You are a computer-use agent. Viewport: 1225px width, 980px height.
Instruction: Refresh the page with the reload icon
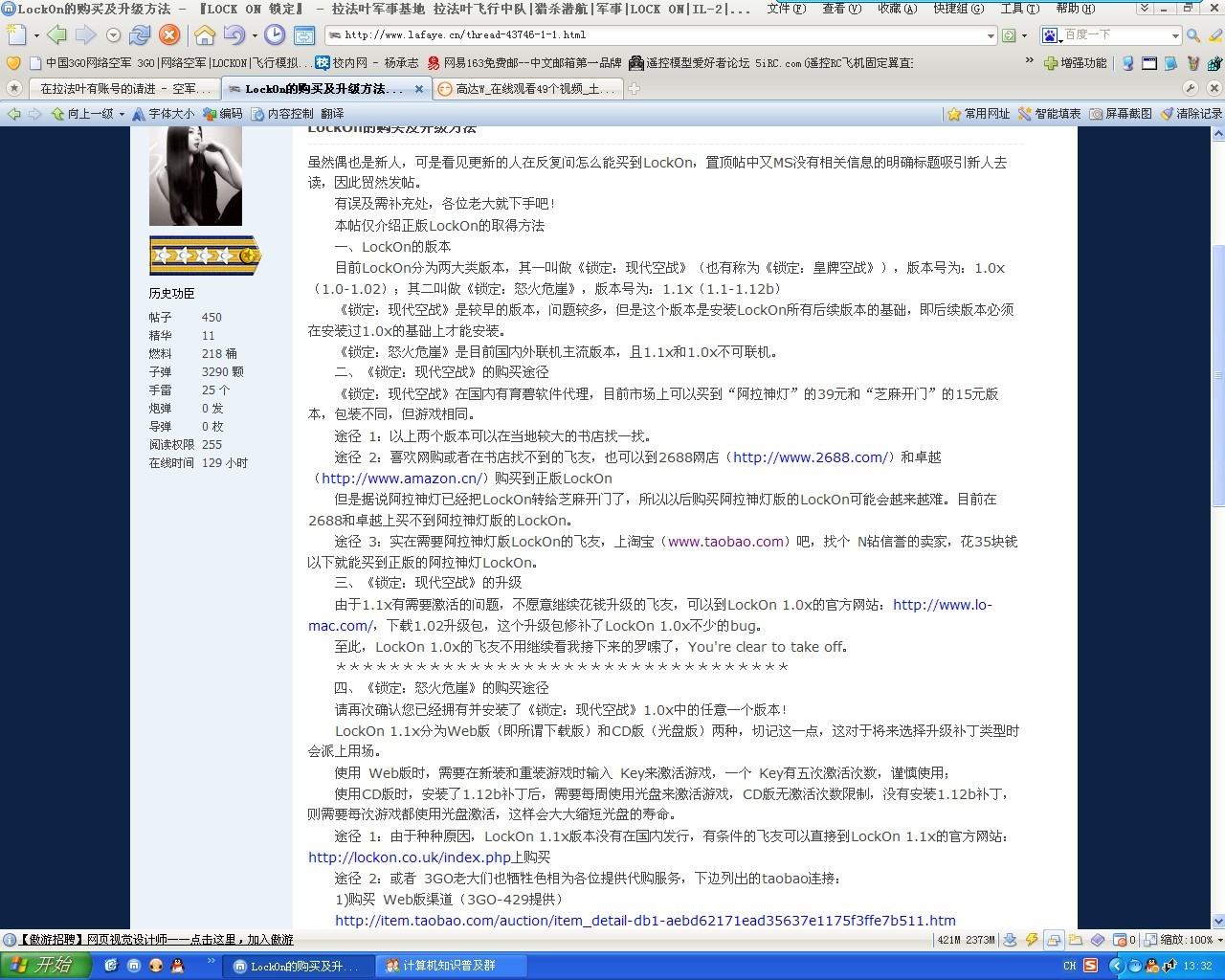pyautogui.click(x=140, y=35)
